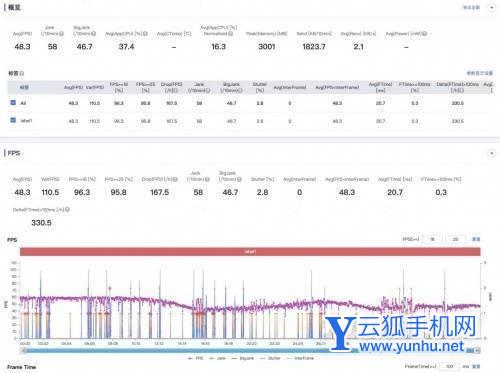The image size is (500, 373).
Task: Click the overview value 1823.7
Action: (314, 47)
